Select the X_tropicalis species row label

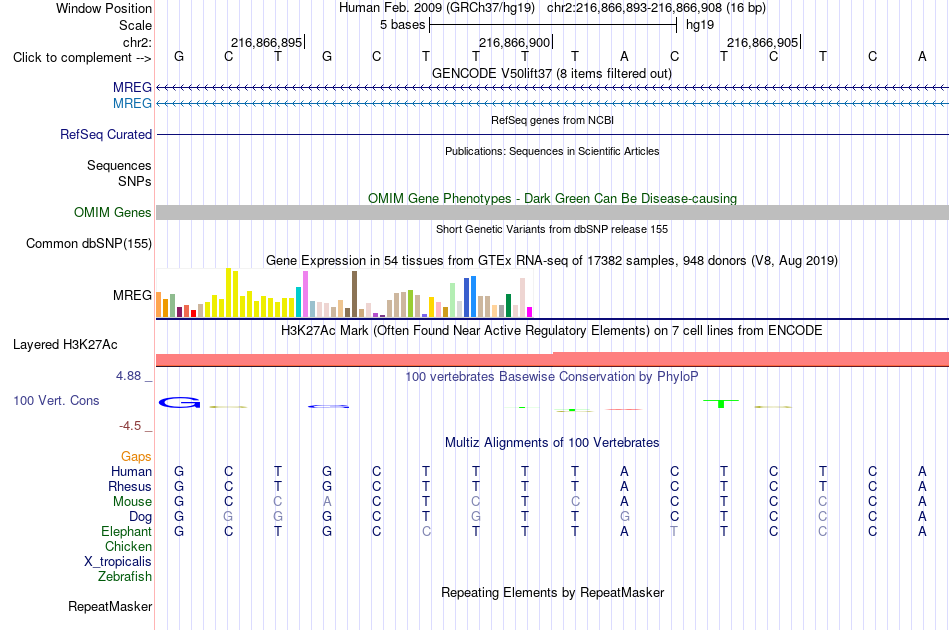[118, 562]
